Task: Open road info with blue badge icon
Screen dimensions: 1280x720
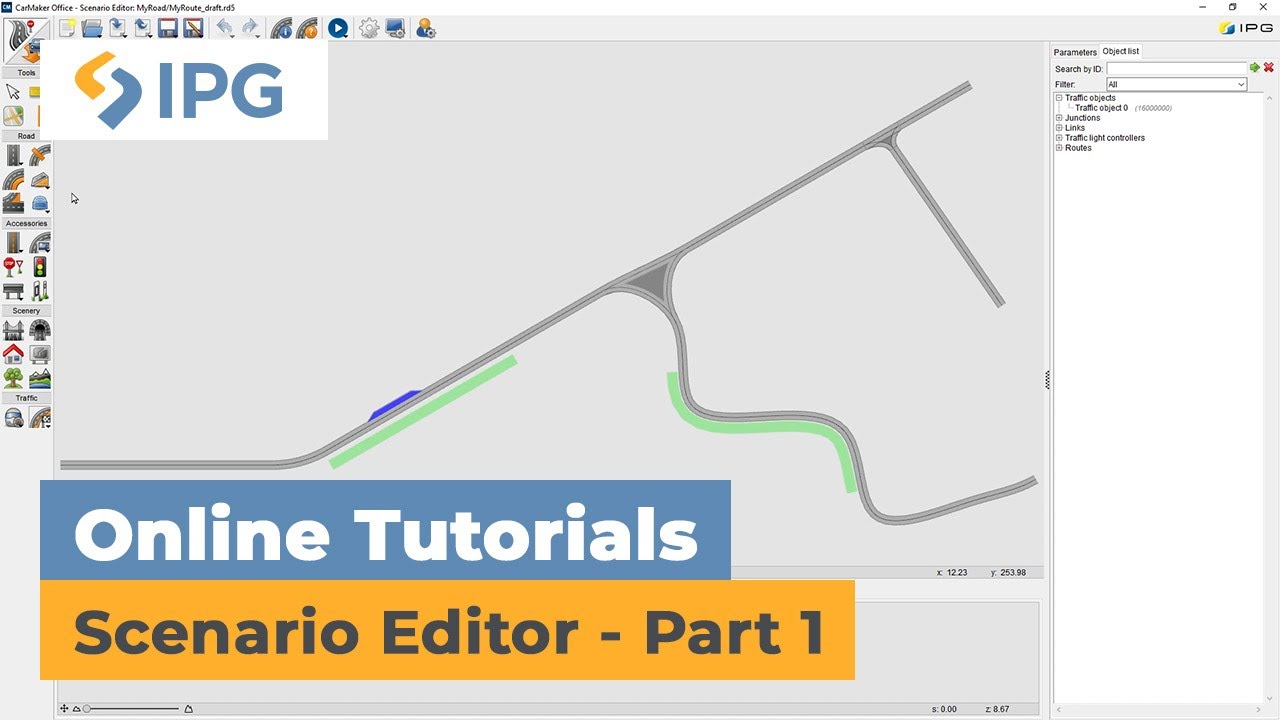Action: point(282,28)
